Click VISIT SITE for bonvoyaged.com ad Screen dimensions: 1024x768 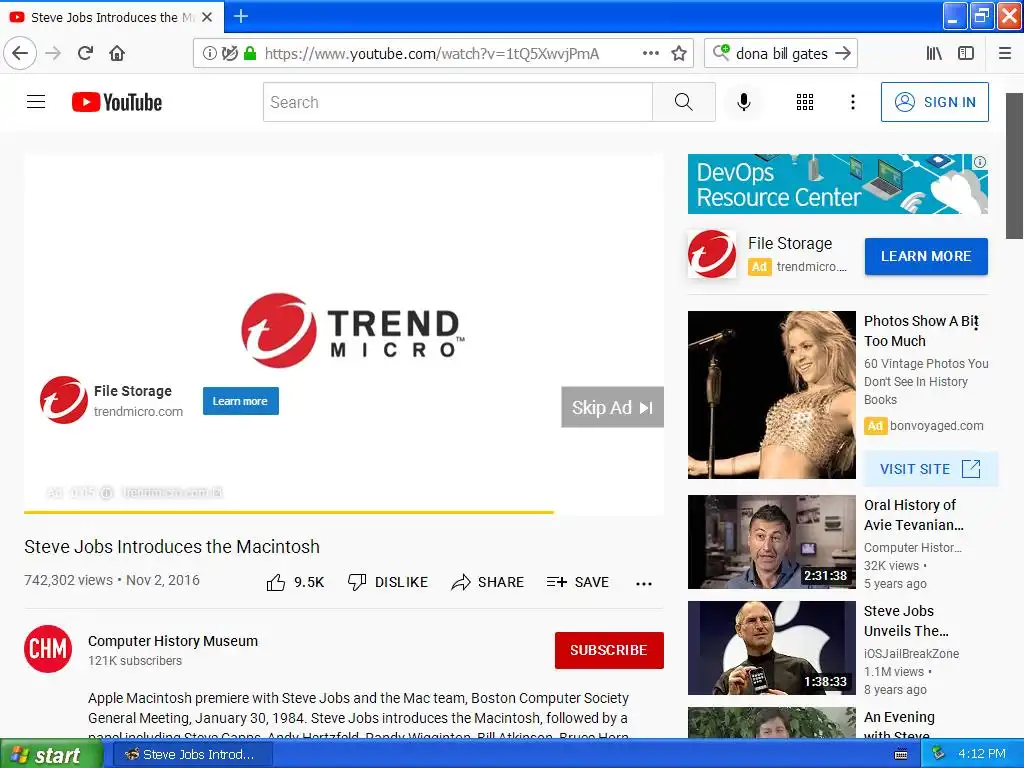point(930,469)
